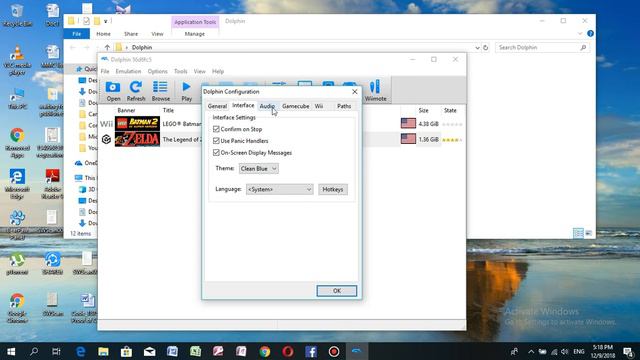640x360 pixels.
Task: Open the Manage tab under Application Tools
Action: [195, 34]
